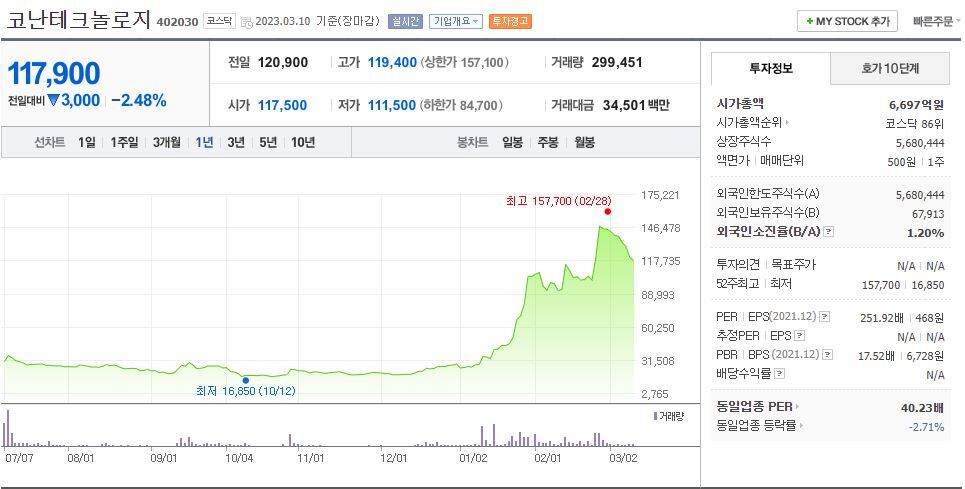Click the 거래량 volume legend marker
Screen dimensions: 965x489
655,416
